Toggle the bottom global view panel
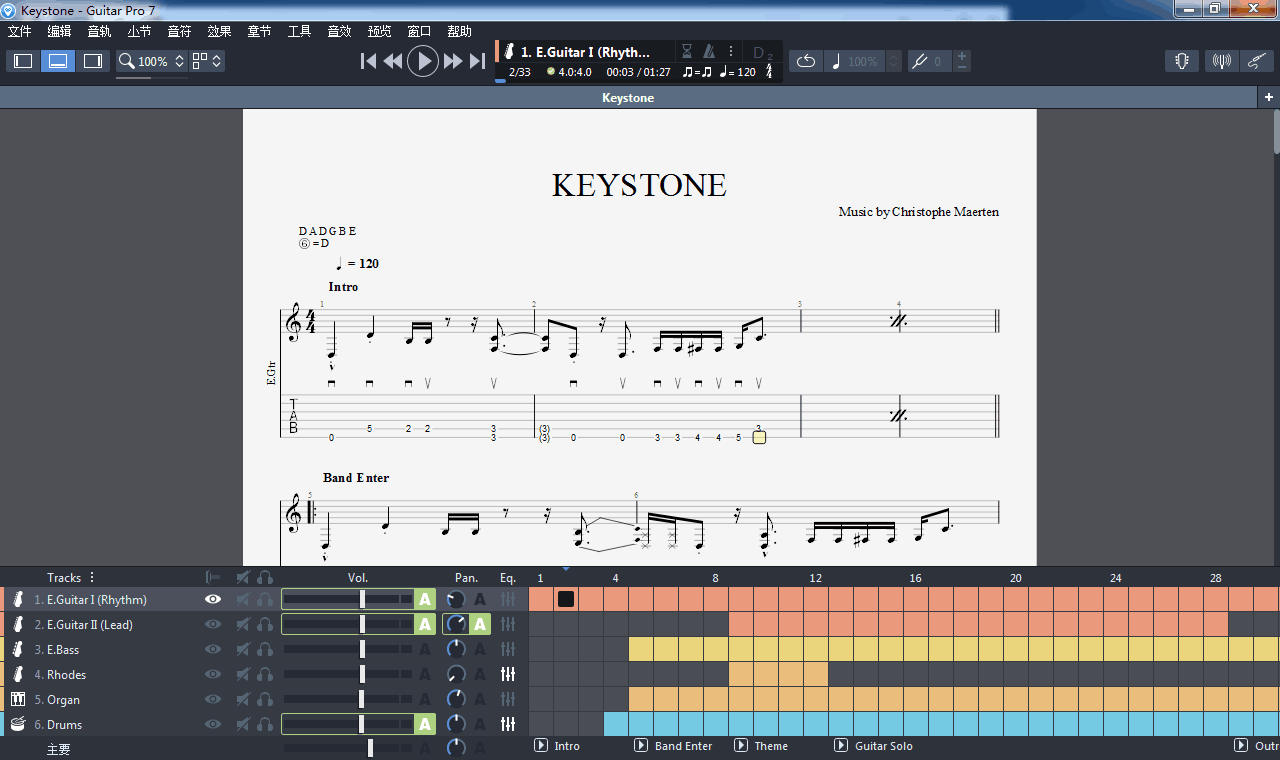This screenshot has width=1280, height=760. pos(58,61)
